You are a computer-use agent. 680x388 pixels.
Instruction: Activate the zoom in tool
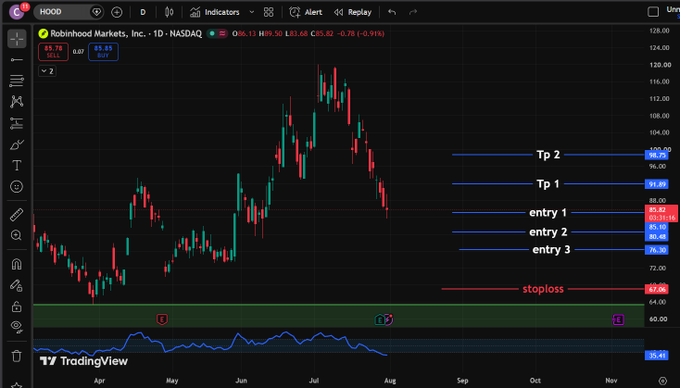pos(16,235)
